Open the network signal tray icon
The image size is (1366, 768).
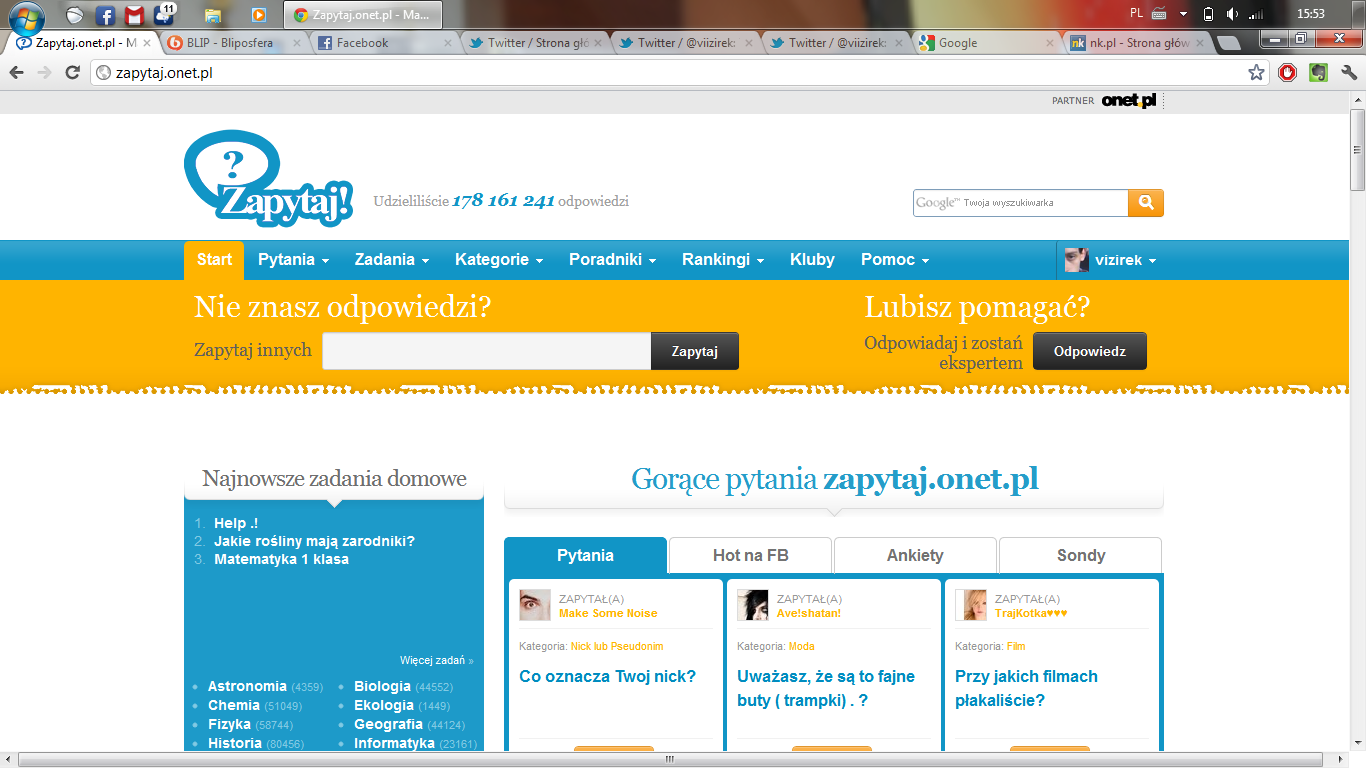(x=1257, y=14)
